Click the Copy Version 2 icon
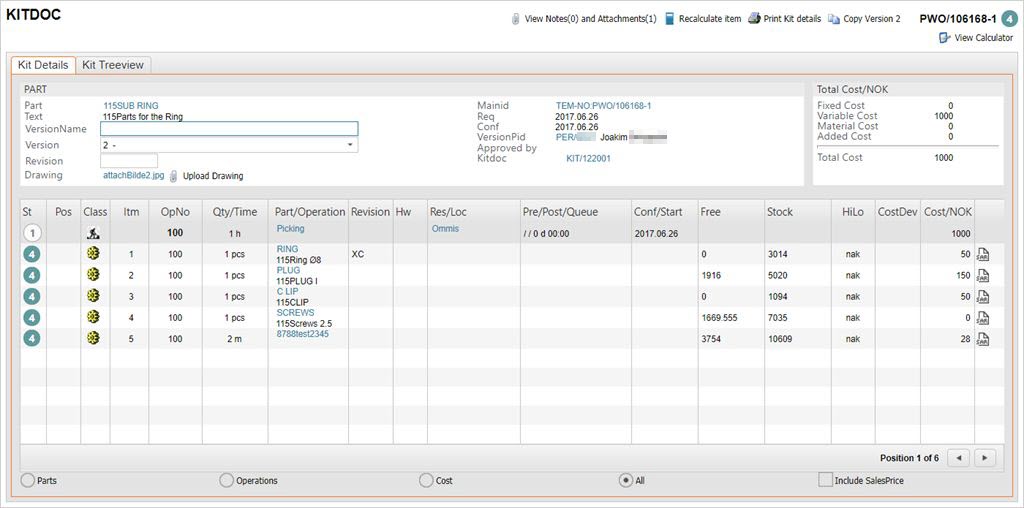The width and height of the screenshot is (1024, 508). click(834, 19)
